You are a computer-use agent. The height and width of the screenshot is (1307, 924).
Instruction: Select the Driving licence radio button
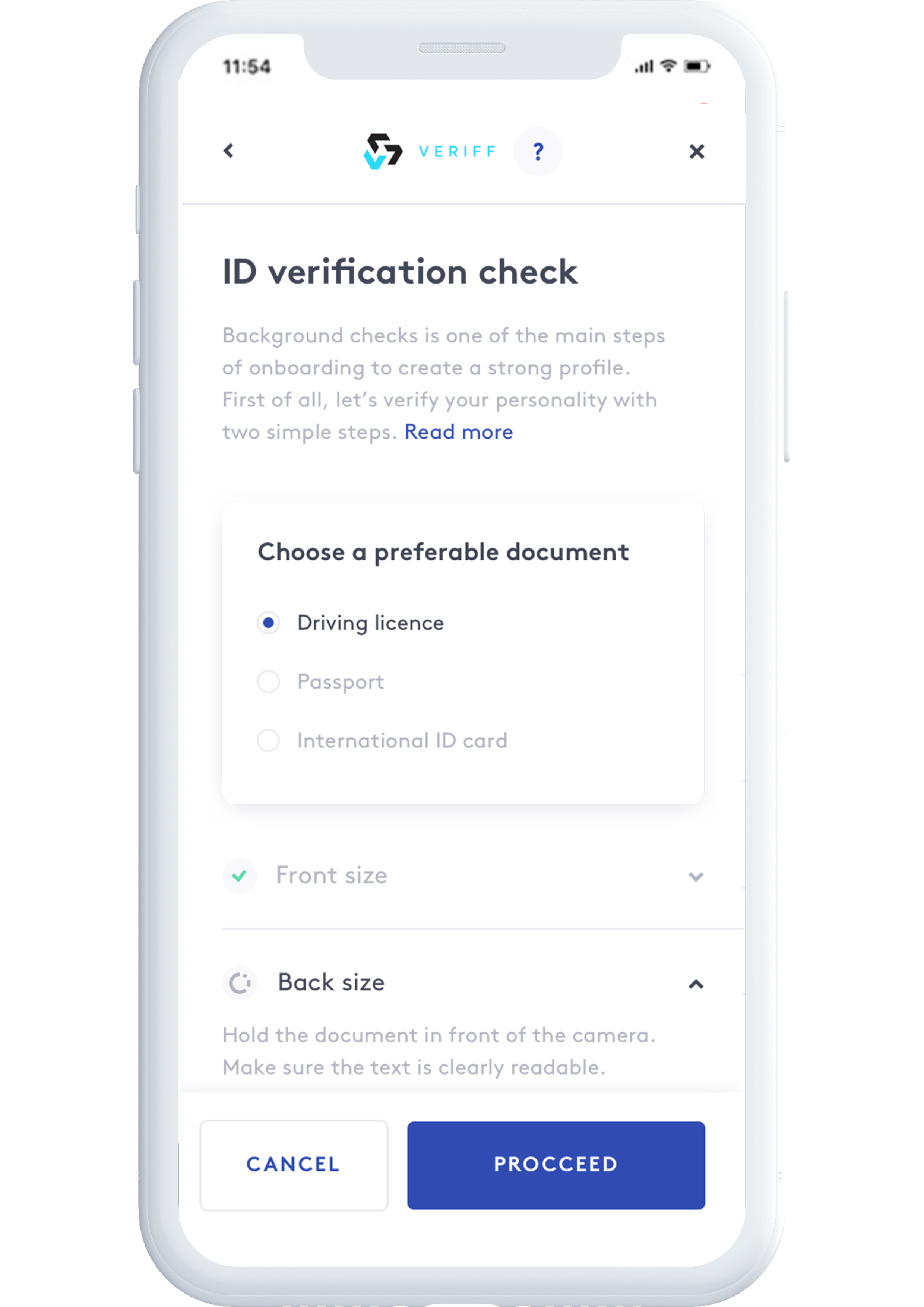[268, 623]
